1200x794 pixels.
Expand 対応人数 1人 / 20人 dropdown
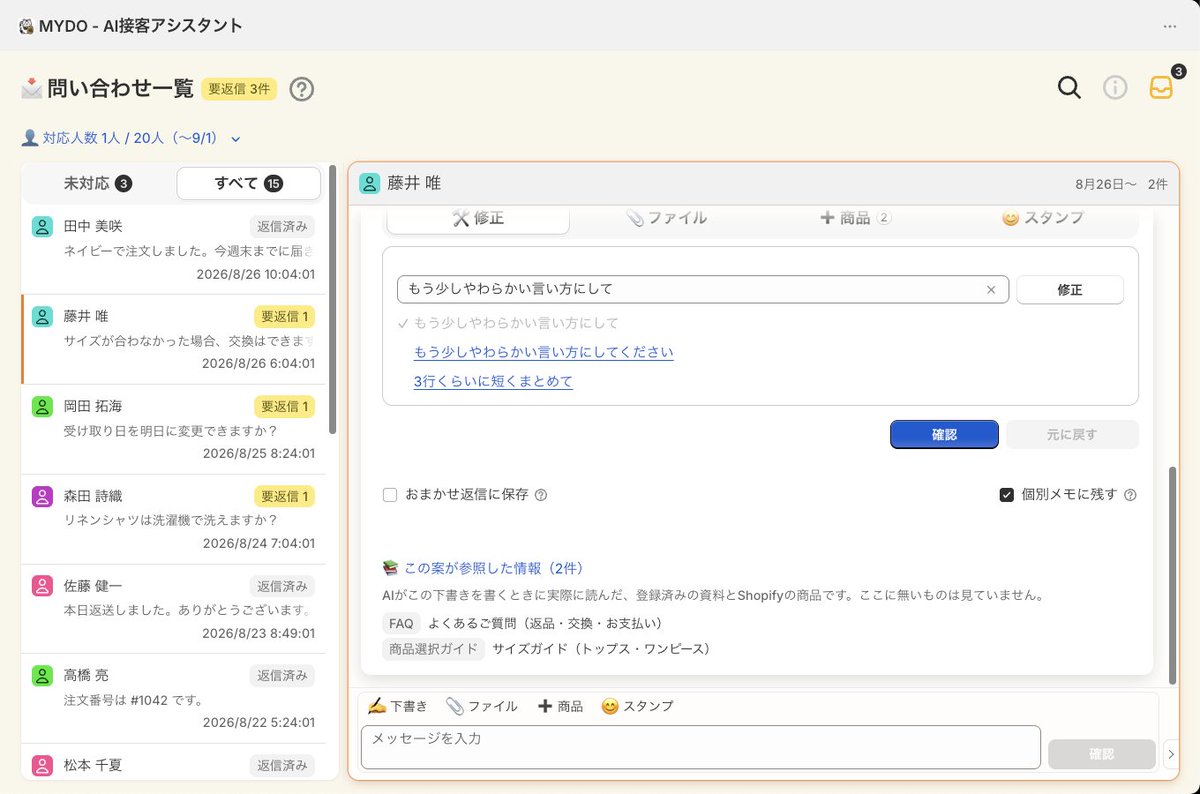click(x=131, y=139)
